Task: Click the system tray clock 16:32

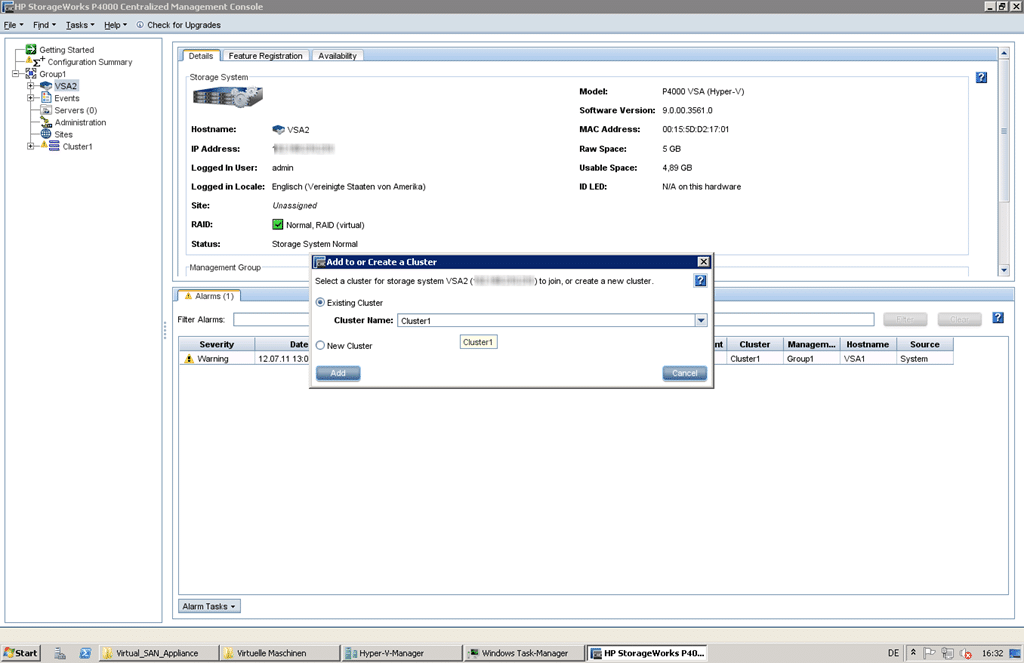Action: coord(992,653)
